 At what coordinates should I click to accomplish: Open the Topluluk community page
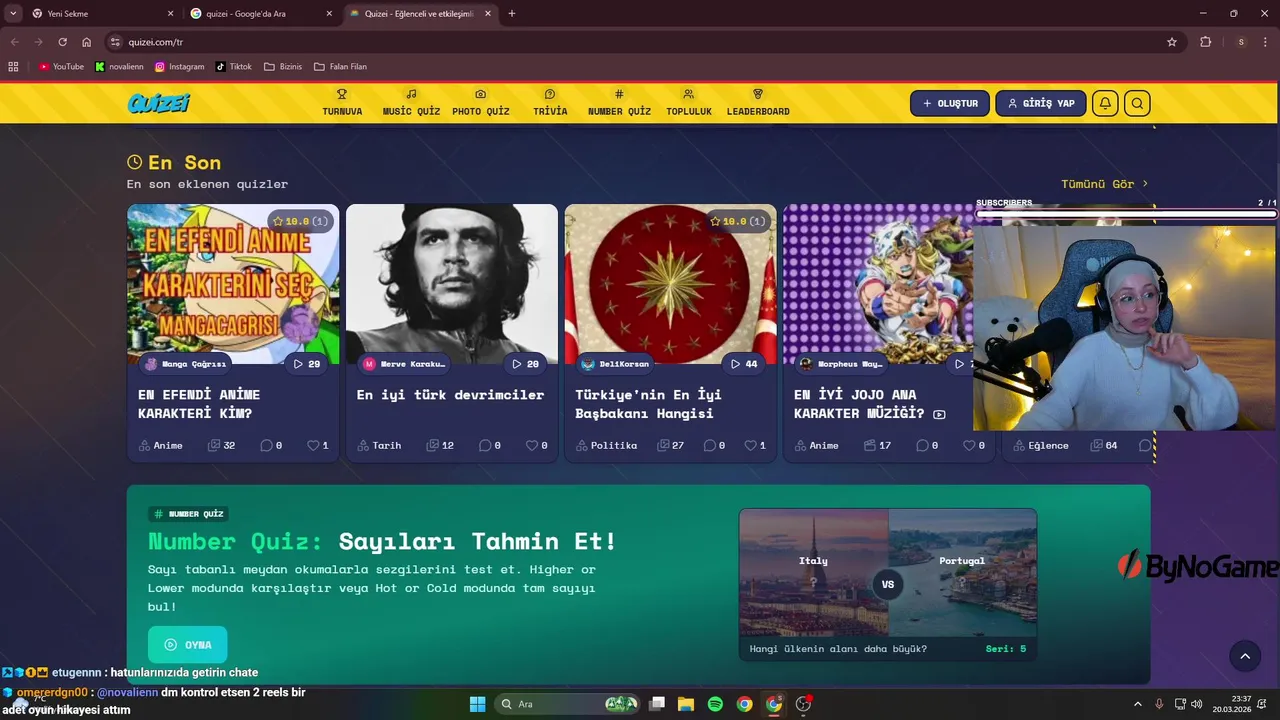point(689,103)
